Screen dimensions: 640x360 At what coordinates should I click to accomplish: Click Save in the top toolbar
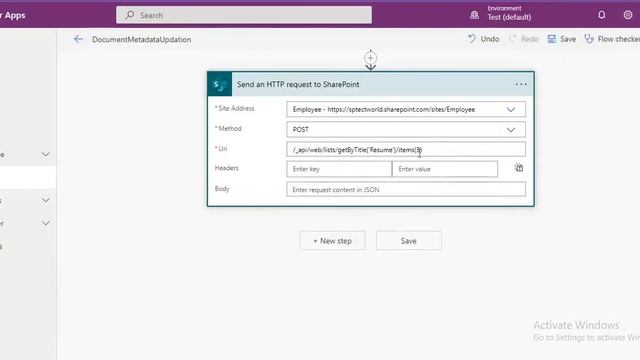562,39
